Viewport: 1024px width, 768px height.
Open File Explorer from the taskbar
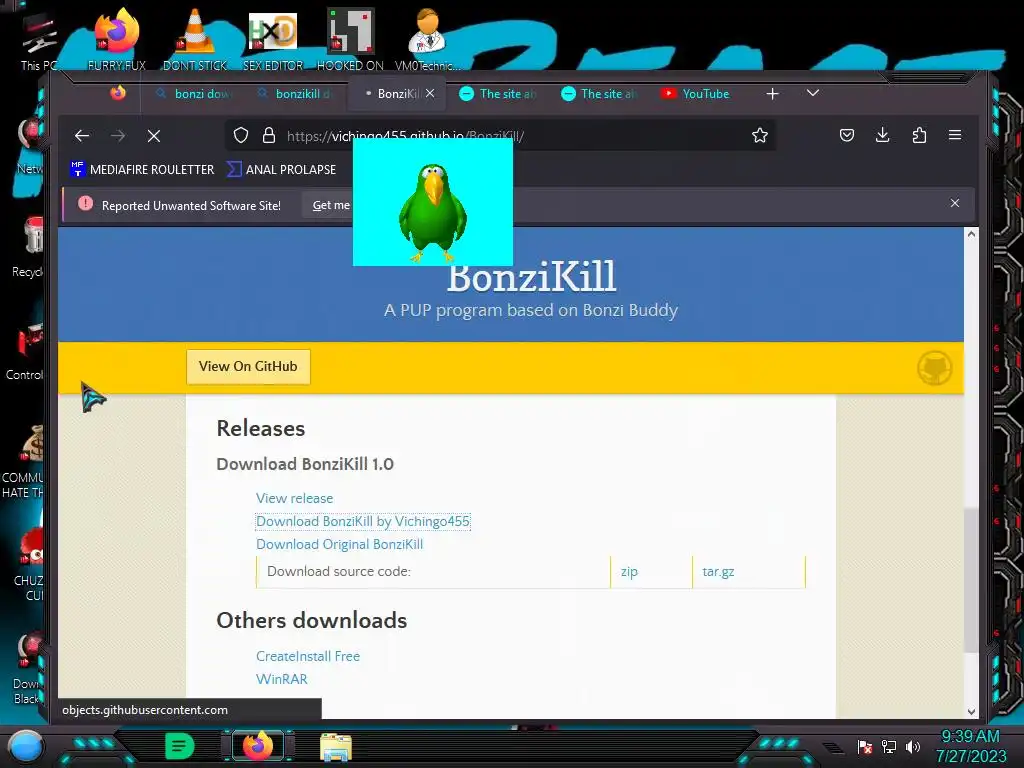click(x=336, y=746)
